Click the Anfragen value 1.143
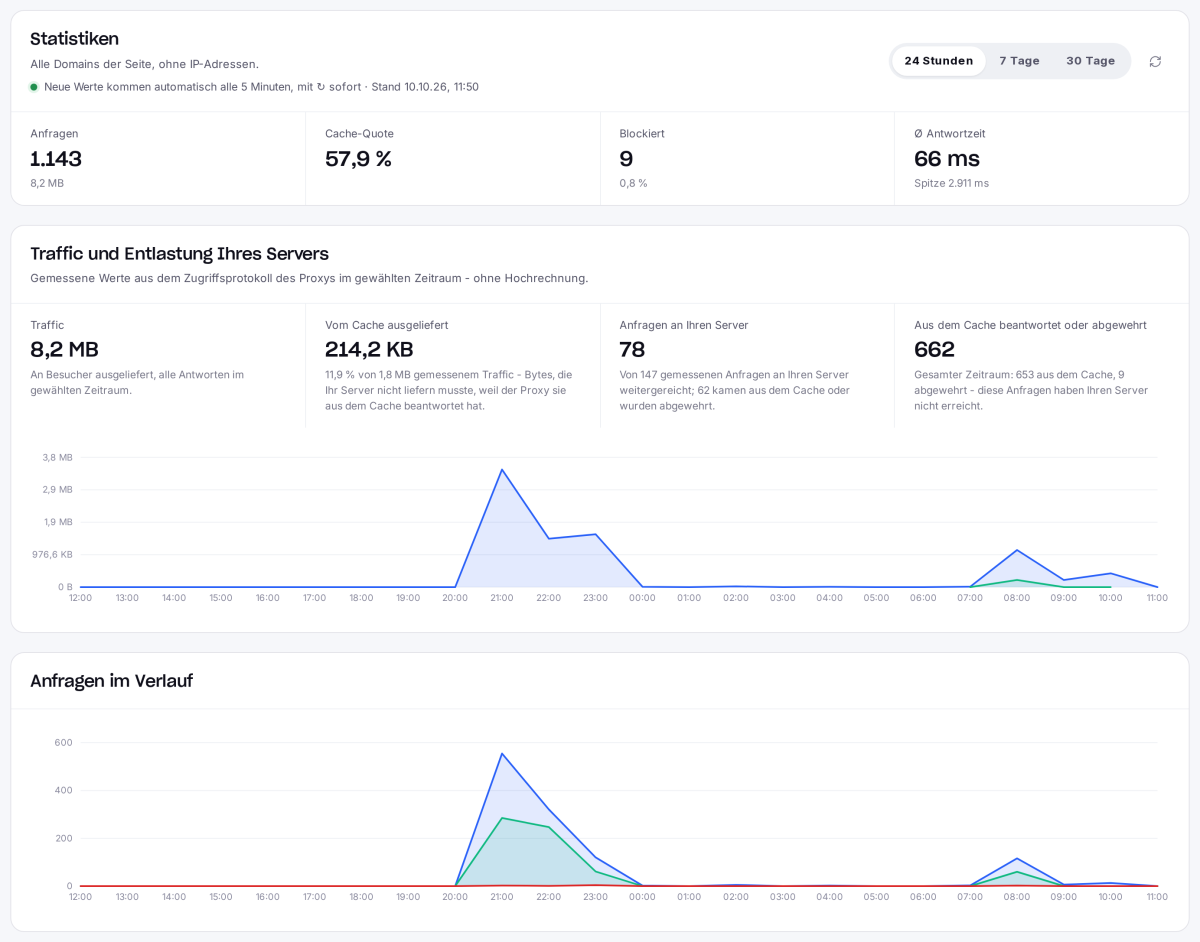Image resolution: width=1200 pixels, height=942 pixels. pos(56,159)
